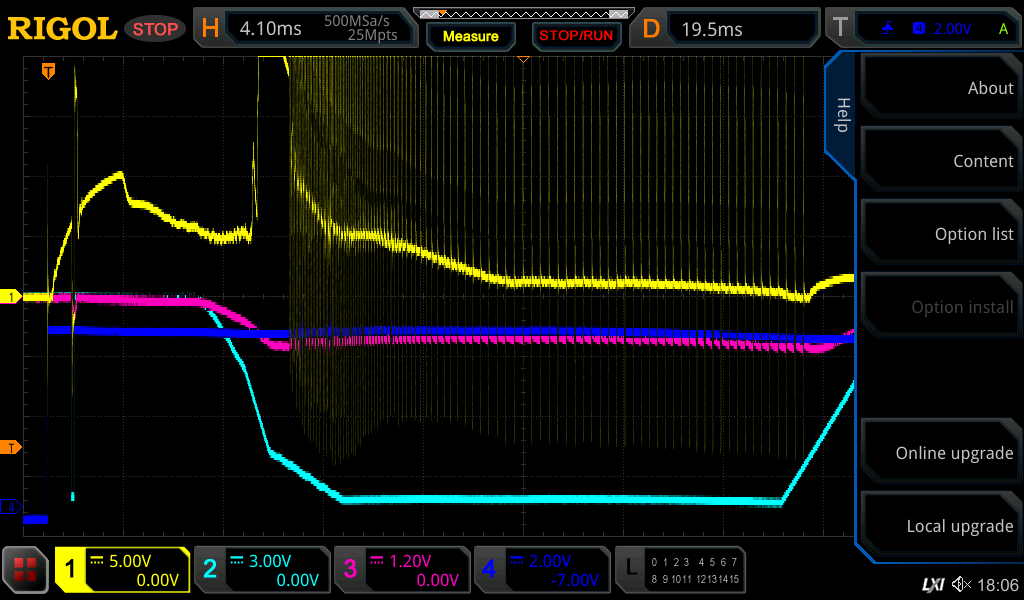This screenshot has width=1024, height=600.
Task: Select the About menu item
Action: pos(940,88)
